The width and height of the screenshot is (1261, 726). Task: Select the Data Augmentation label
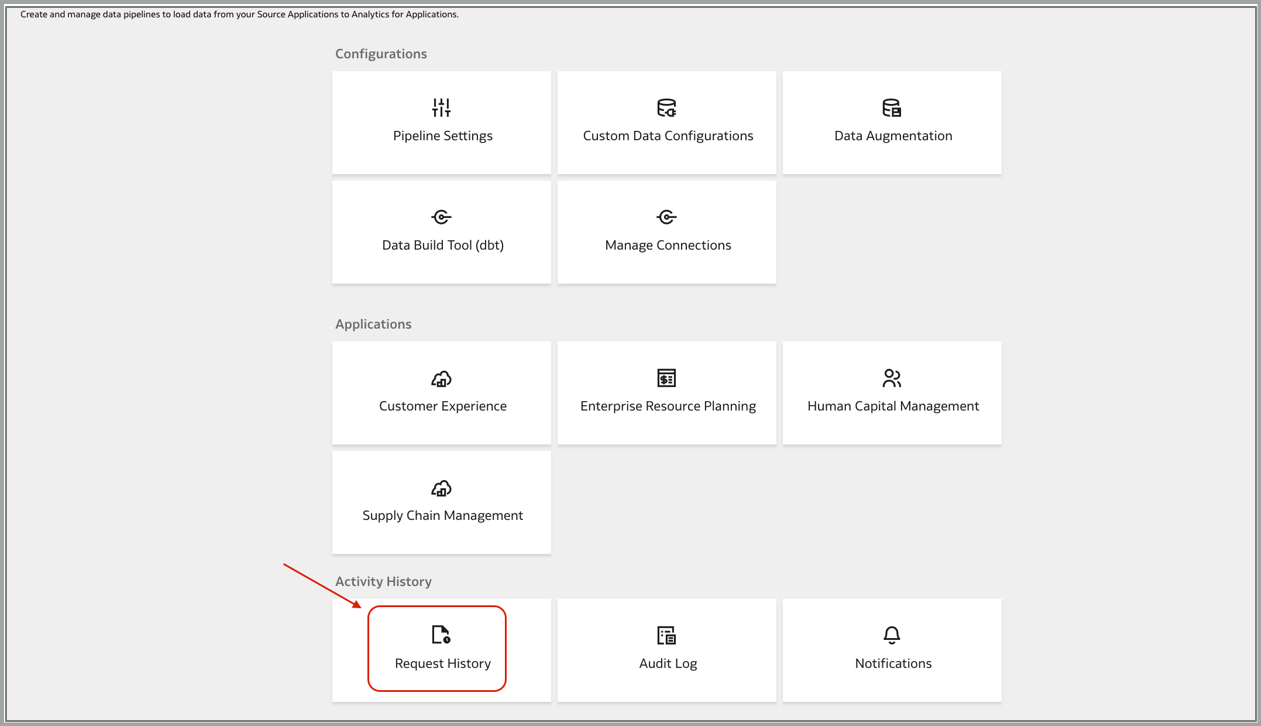pyautogui.click(x=893, y=136)
